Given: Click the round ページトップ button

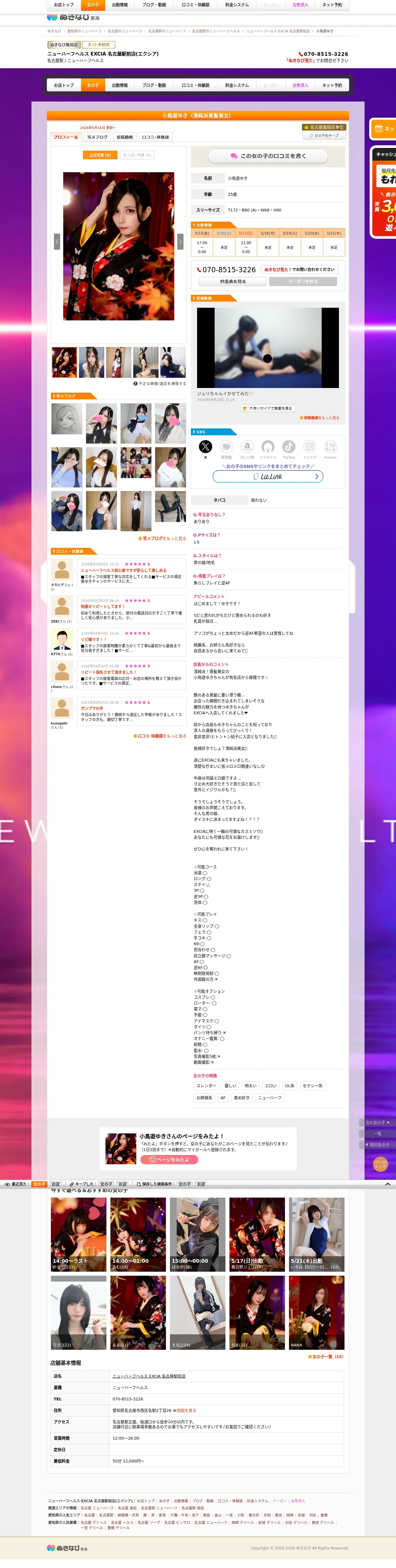Looking at the screenshot, I should click(x=380, y=1165).
